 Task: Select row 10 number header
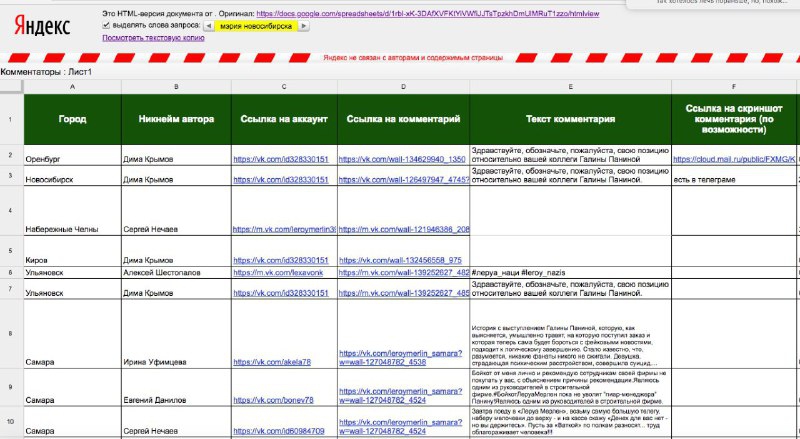(x=11, y=421)
